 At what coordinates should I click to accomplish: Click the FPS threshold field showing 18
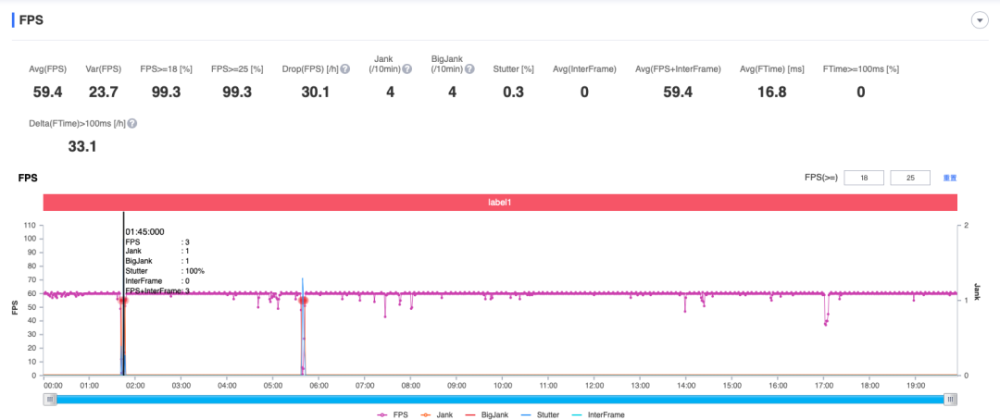[x=864, y=178]
